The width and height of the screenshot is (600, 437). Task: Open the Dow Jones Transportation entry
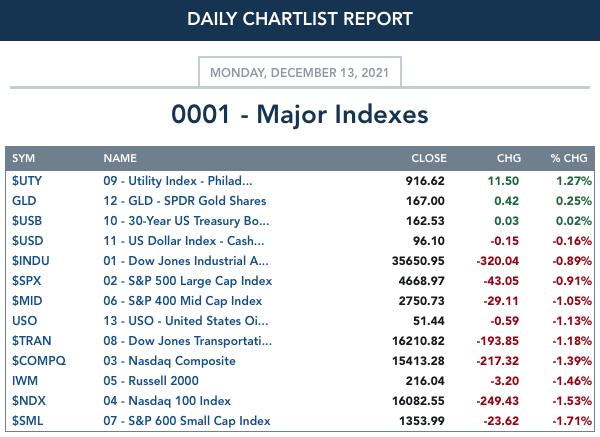(x=188, y=341)
